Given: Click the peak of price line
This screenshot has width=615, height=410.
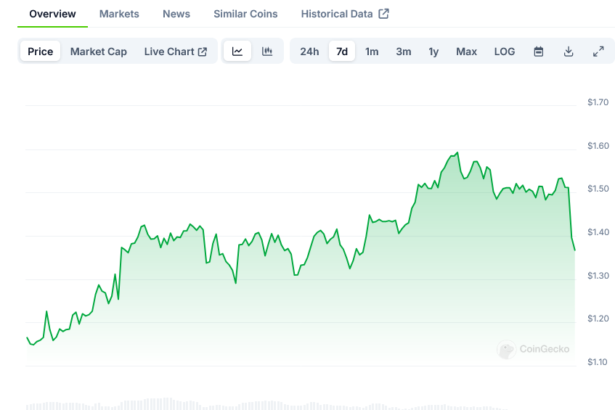Looking at the screenshot, I should pyautogui.click(x=457, y=154).
